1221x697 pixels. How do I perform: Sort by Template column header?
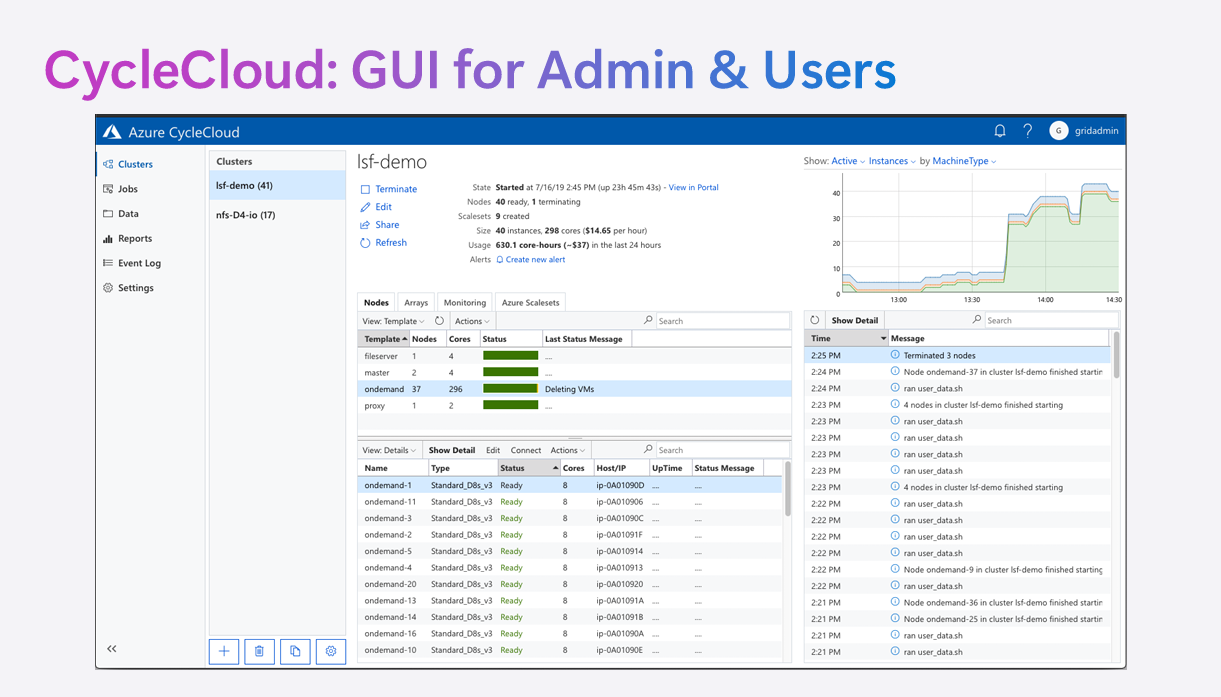[383, 339]
